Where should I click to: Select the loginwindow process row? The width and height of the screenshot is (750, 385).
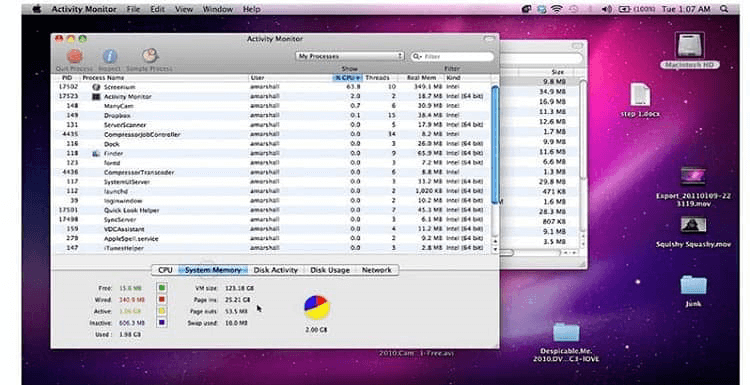pos(272,201)
